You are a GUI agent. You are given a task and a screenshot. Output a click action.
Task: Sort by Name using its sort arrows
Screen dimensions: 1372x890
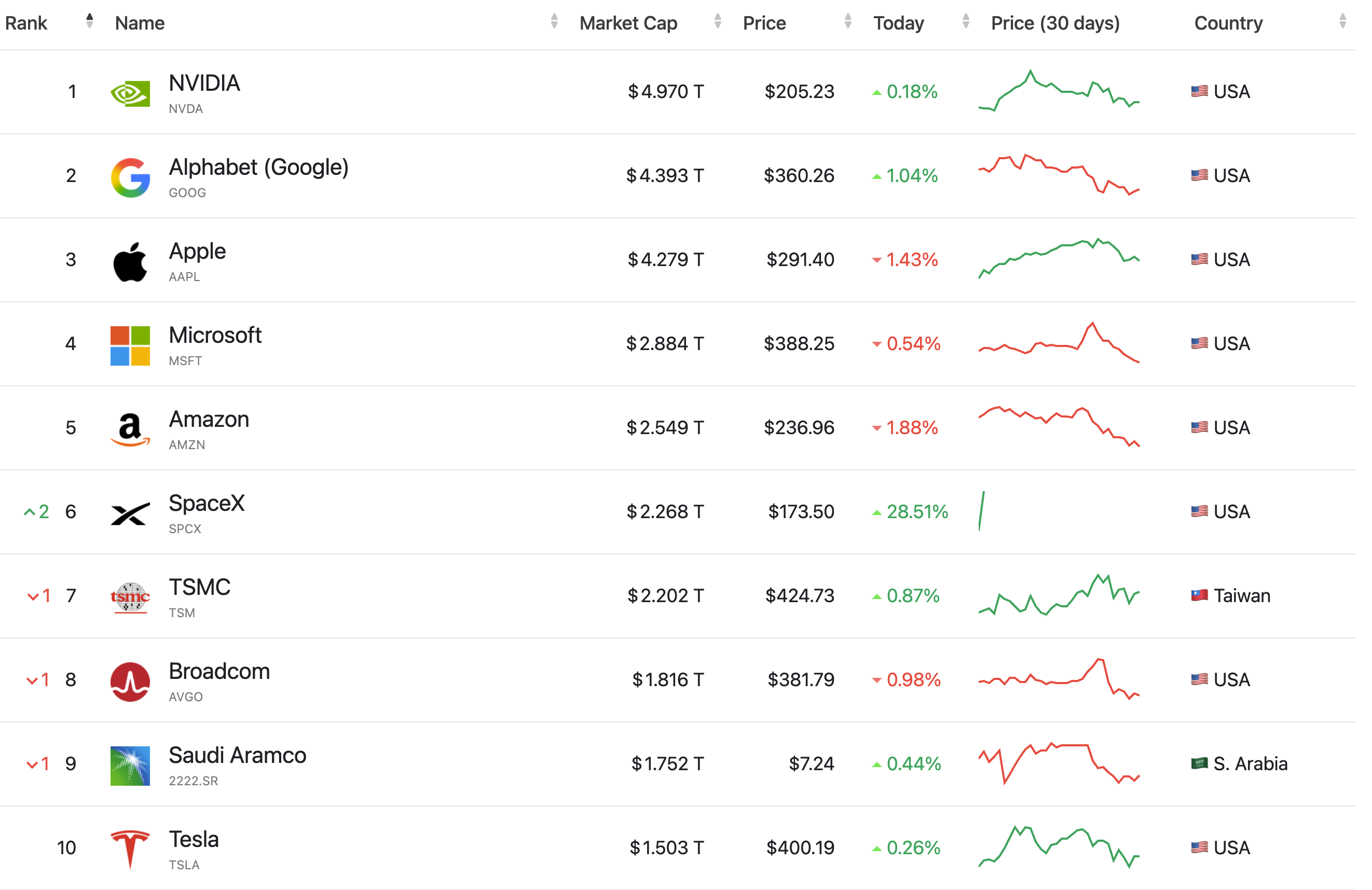[x=554, y=21]
